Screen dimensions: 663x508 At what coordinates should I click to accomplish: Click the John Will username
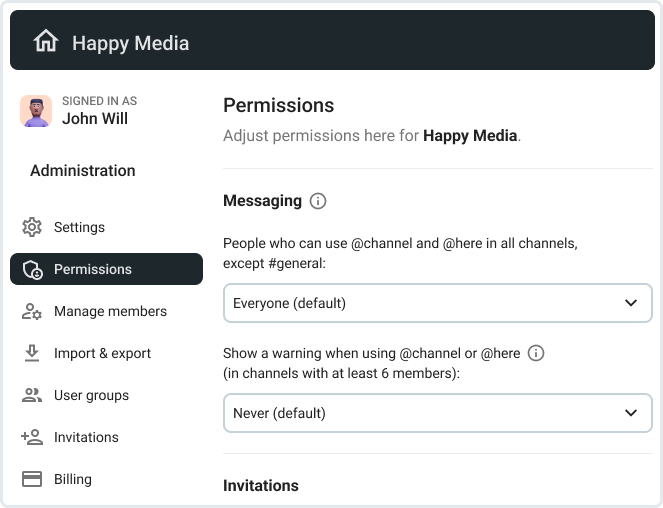[95, 119]
